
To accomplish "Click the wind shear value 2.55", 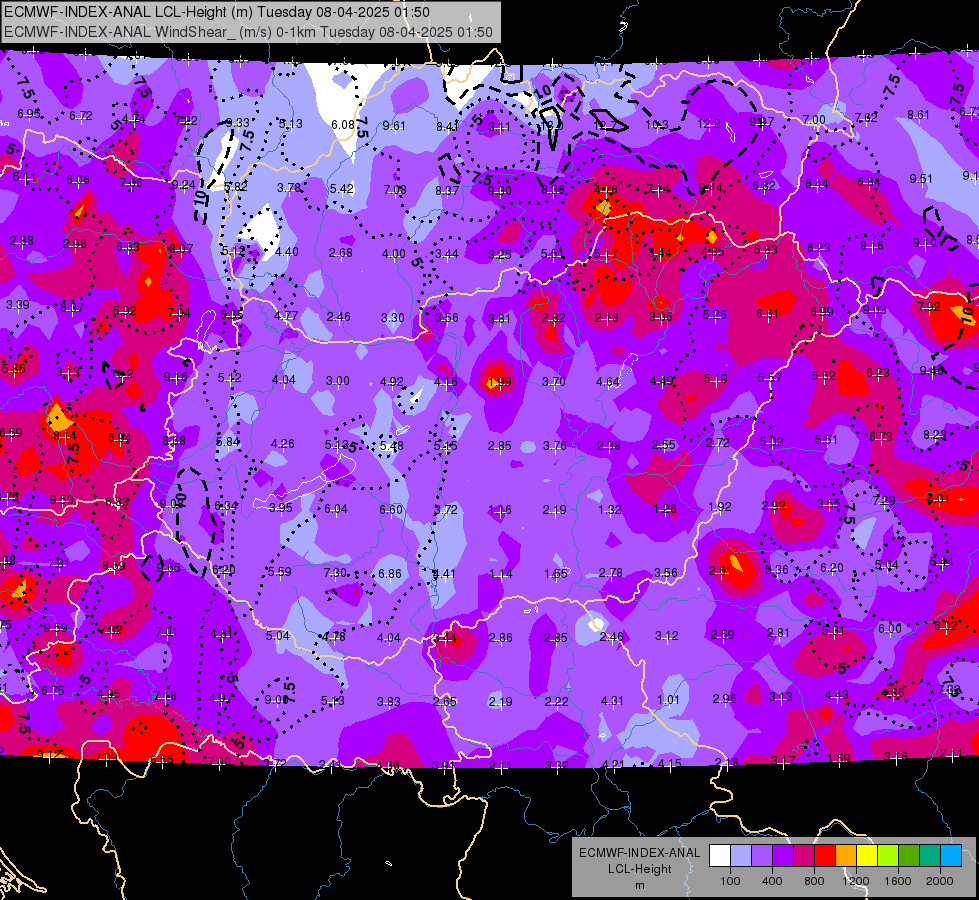I will 664,445.
